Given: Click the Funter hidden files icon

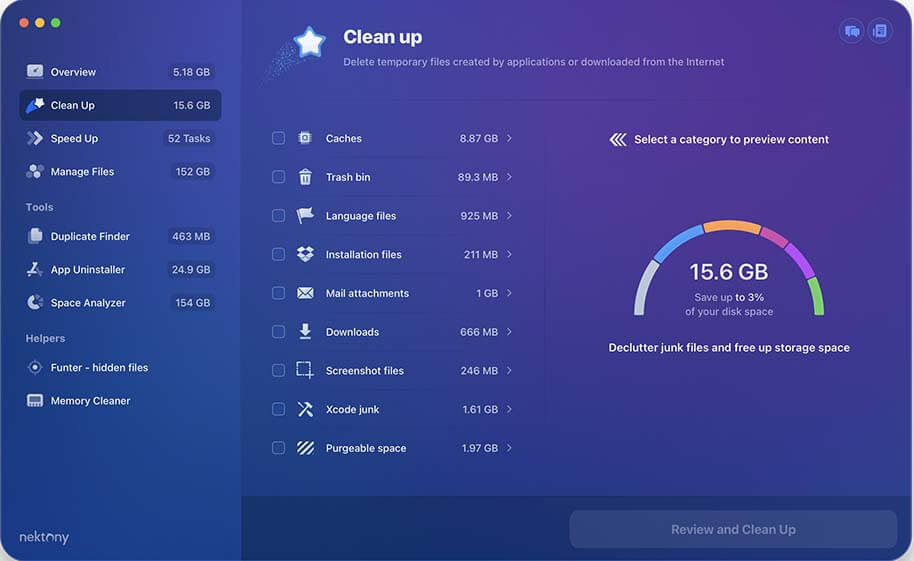Looking at the screenshot, I should [35, 367].
